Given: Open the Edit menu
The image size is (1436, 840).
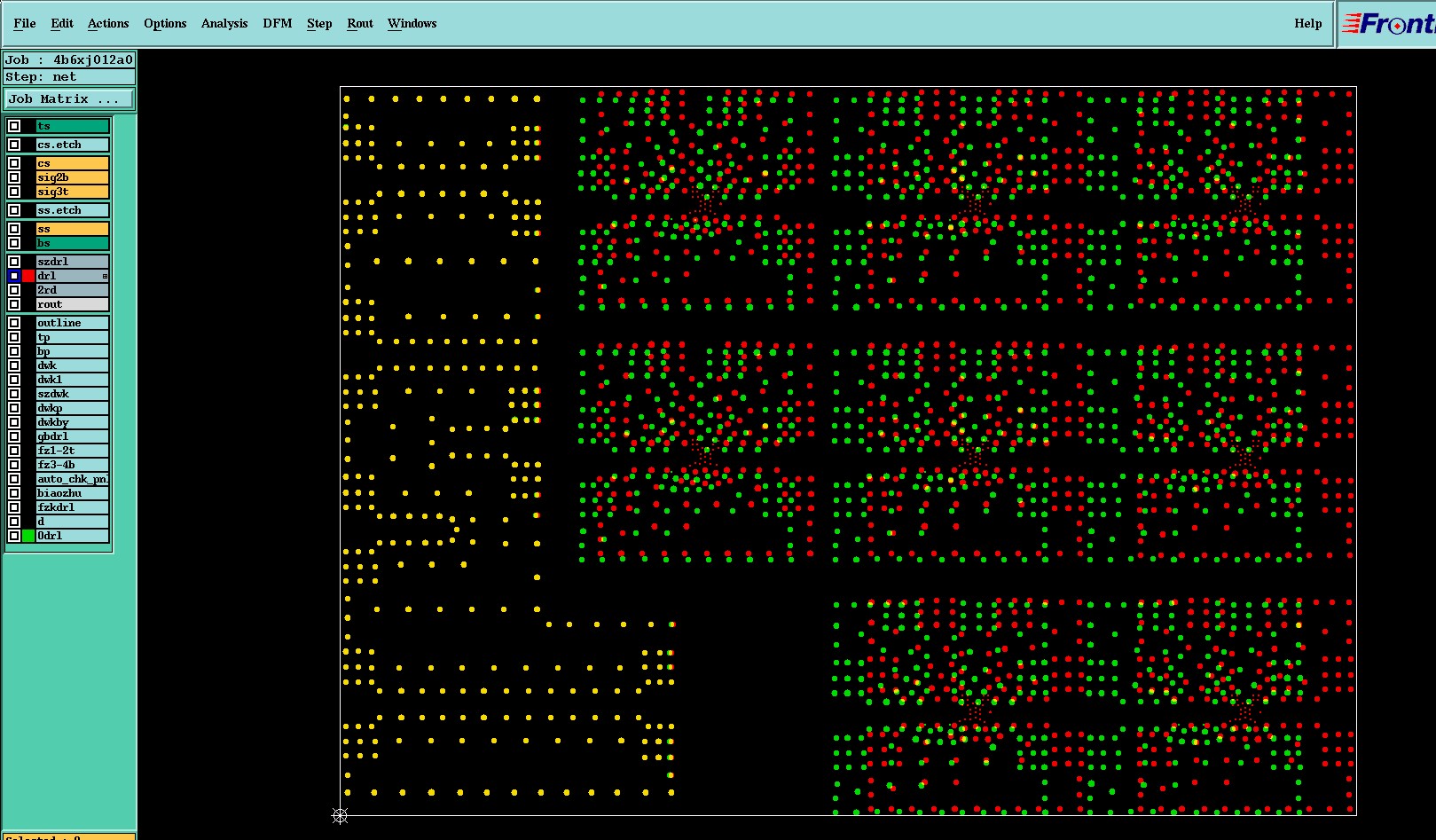Looking at the screenshot, I should pyautogui.click(x=62, y=24).
